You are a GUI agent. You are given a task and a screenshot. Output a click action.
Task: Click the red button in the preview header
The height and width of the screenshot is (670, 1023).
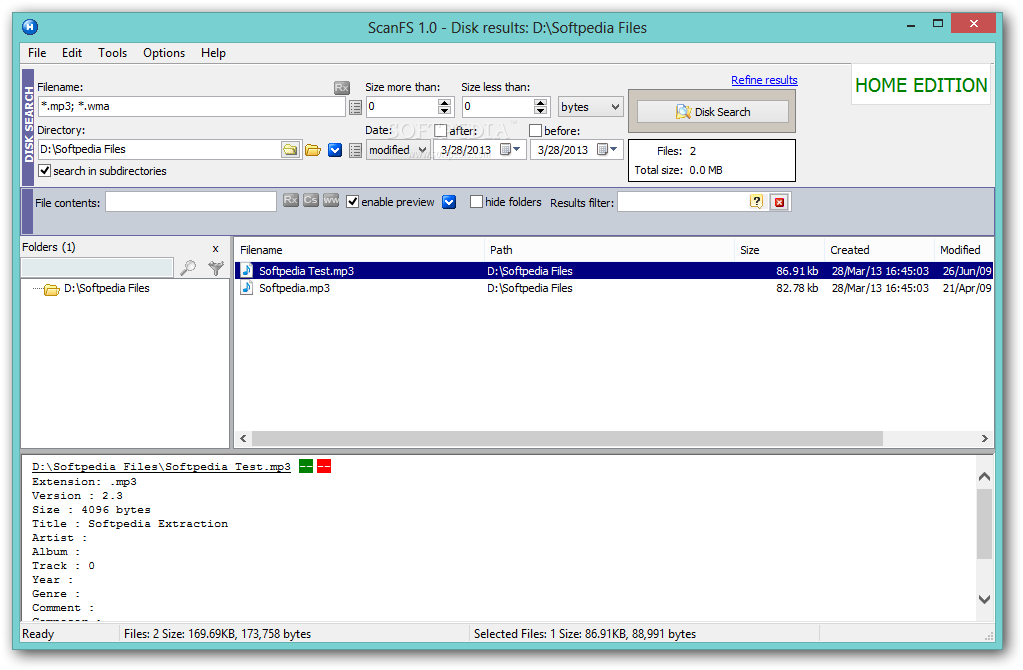click(x=324, y=466)
